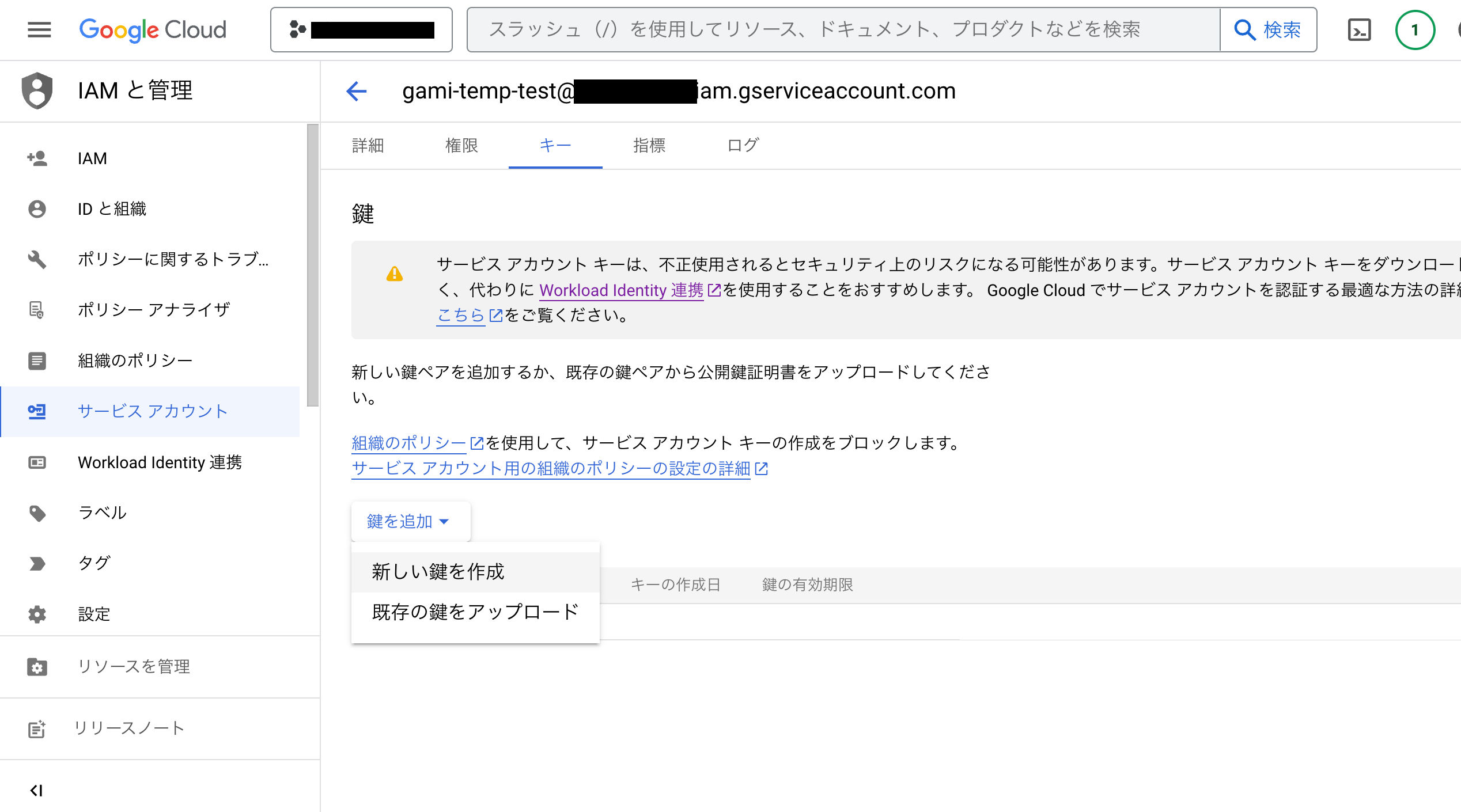
Task: Click the ポリシー アナライザ document icon
Action: point(37,310)
